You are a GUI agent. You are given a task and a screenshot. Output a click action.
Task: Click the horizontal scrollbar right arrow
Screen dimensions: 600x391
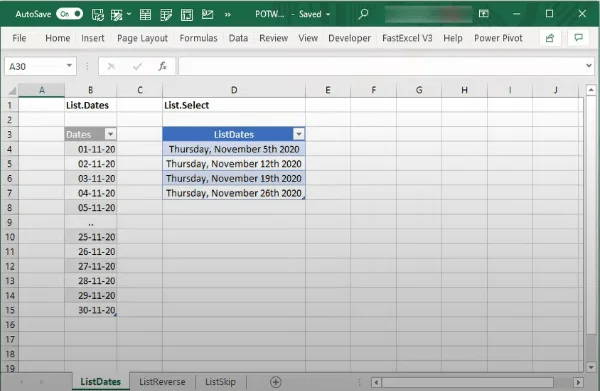point(578,382)
